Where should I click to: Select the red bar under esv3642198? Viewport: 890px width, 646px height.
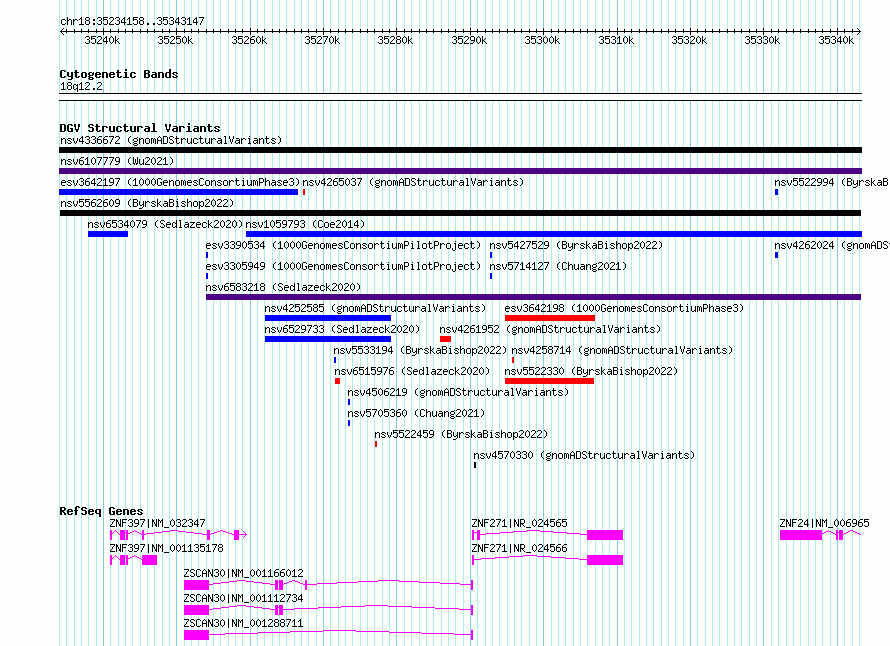[550, 318]
